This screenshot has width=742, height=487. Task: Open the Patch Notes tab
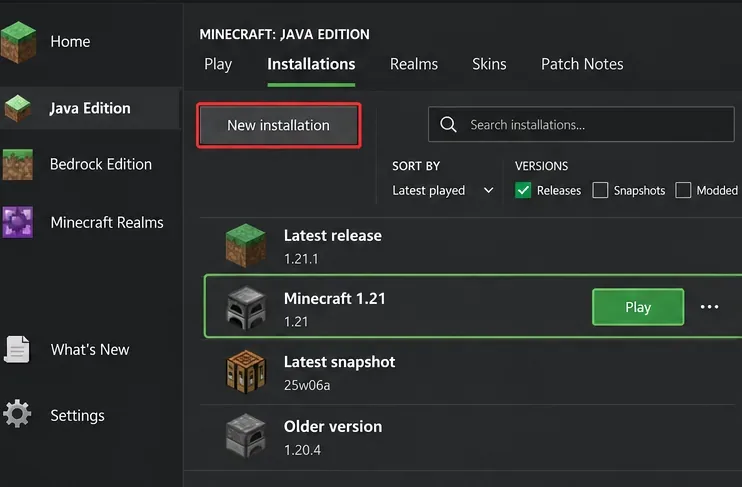point(582,64)
